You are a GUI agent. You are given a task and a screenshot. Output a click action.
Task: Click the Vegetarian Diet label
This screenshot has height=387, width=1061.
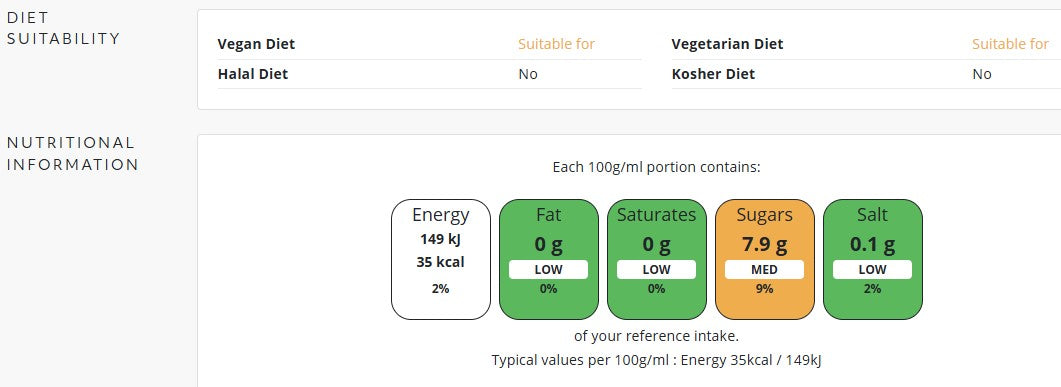[727, 44]
